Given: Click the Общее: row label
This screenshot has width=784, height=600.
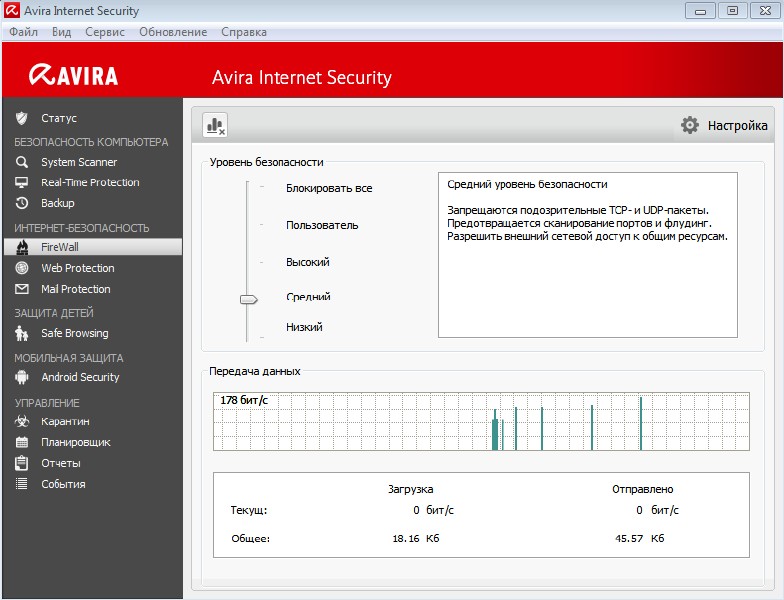Looking at the screenshot, I should click(250, 538).
